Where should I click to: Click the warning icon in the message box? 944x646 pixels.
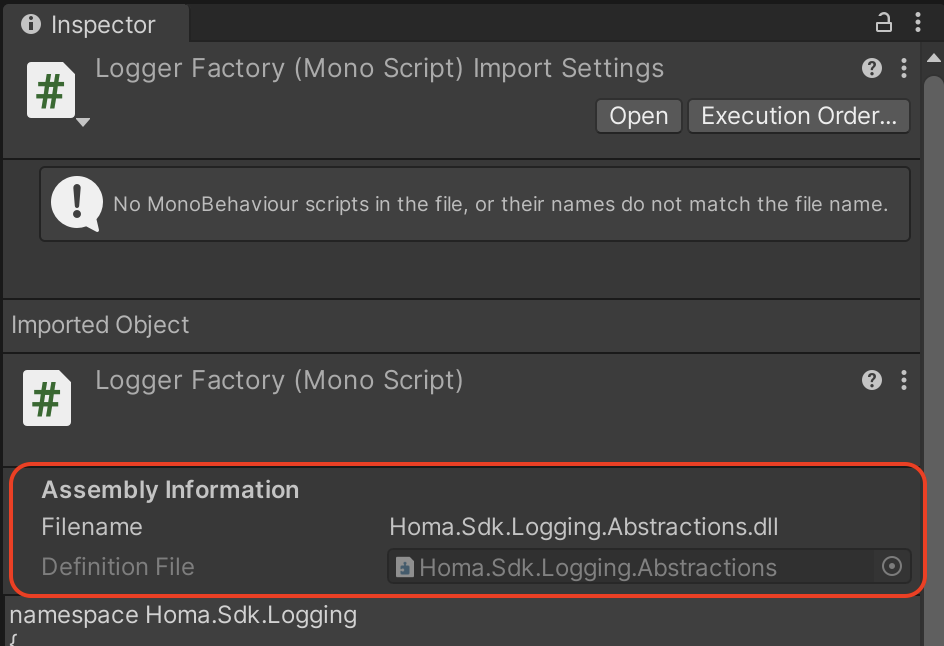click(x=75, y=203)
